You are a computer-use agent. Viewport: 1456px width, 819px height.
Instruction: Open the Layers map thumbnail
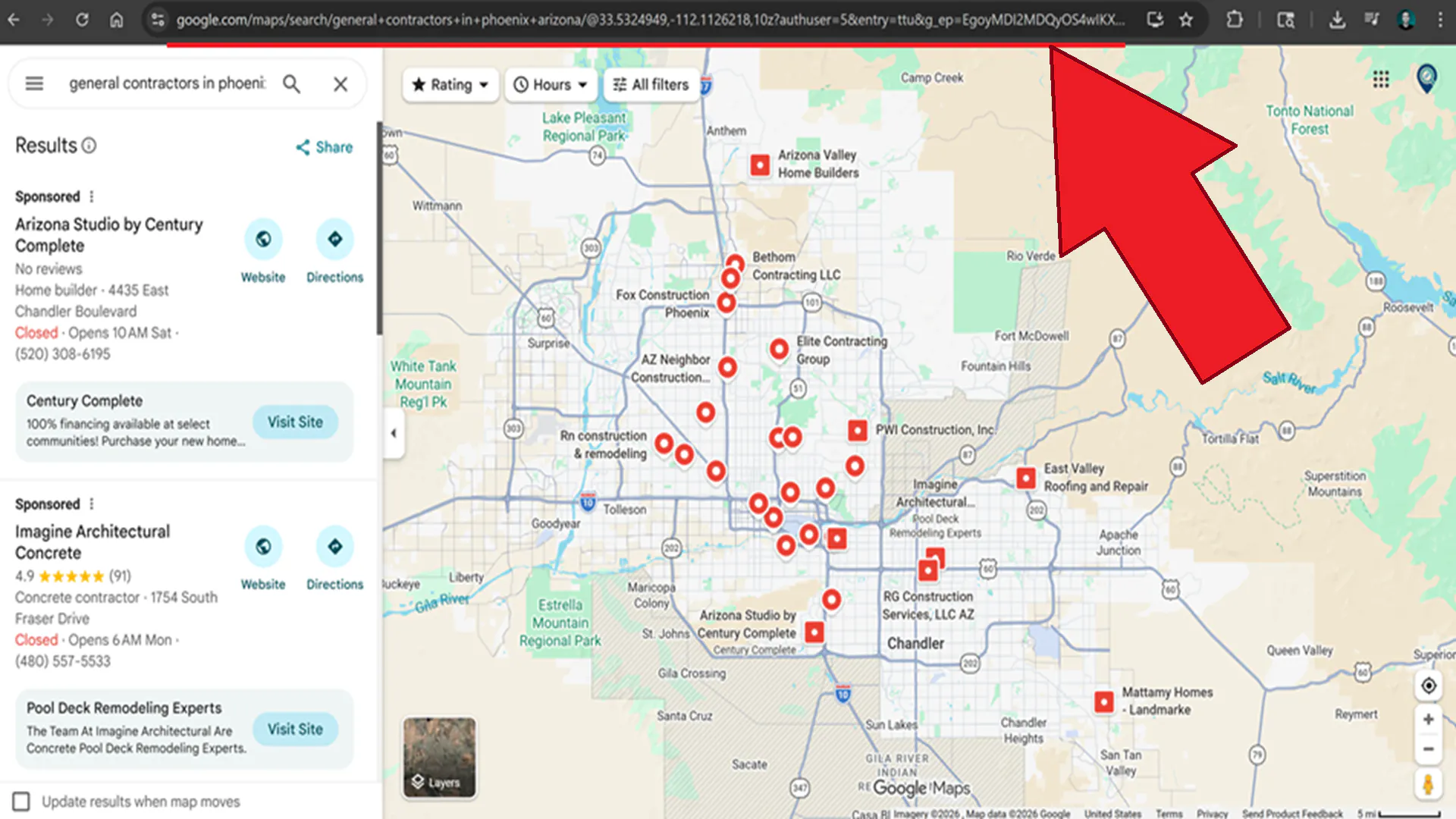pyautogui.click(x=440, y=757)
